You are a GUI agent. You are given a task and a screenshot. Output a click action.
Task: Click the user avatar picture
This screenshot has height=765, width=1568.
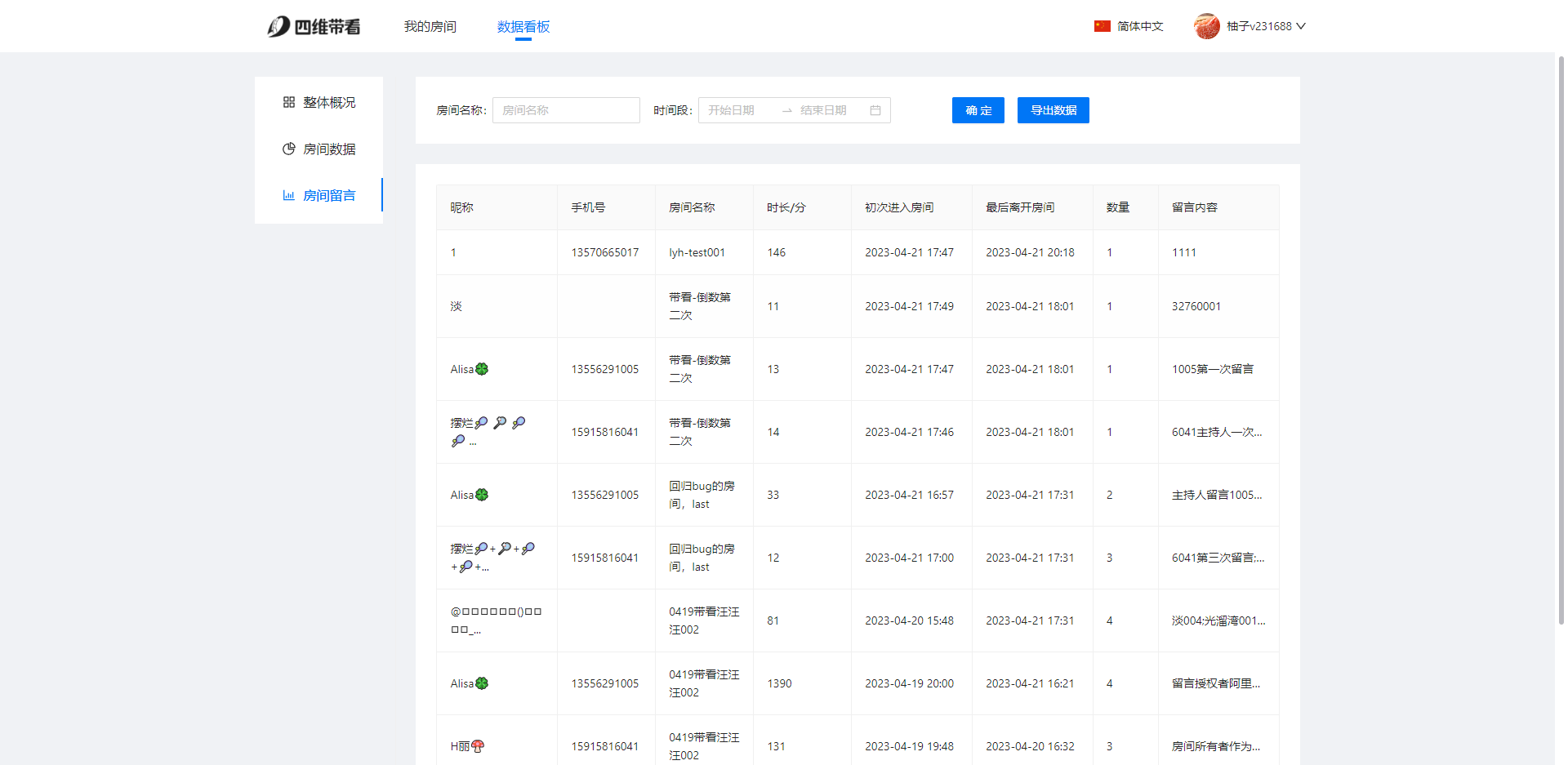[1206, 26]
